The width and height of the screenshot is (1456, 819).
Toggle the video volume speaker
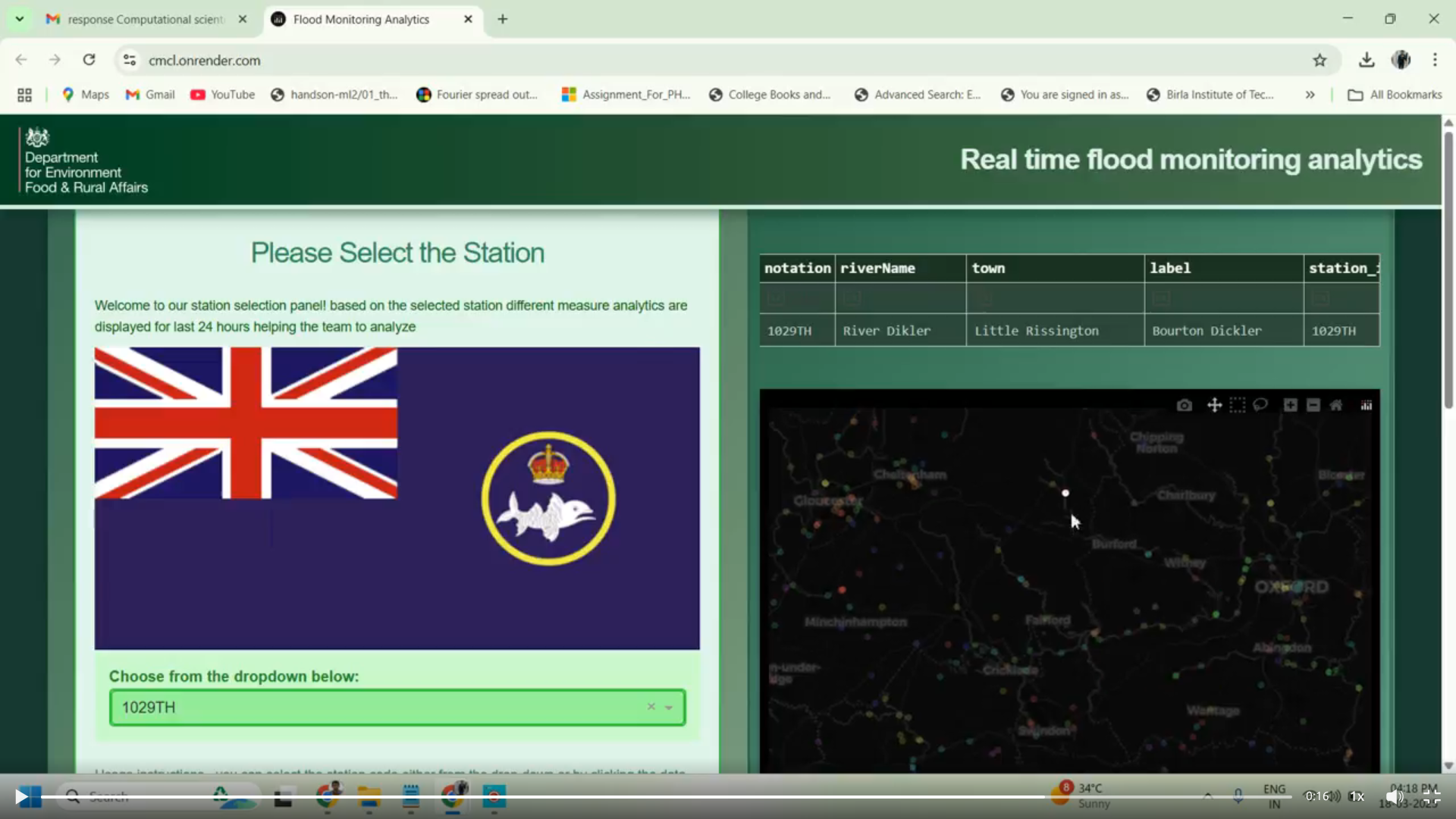[1394, 796]
